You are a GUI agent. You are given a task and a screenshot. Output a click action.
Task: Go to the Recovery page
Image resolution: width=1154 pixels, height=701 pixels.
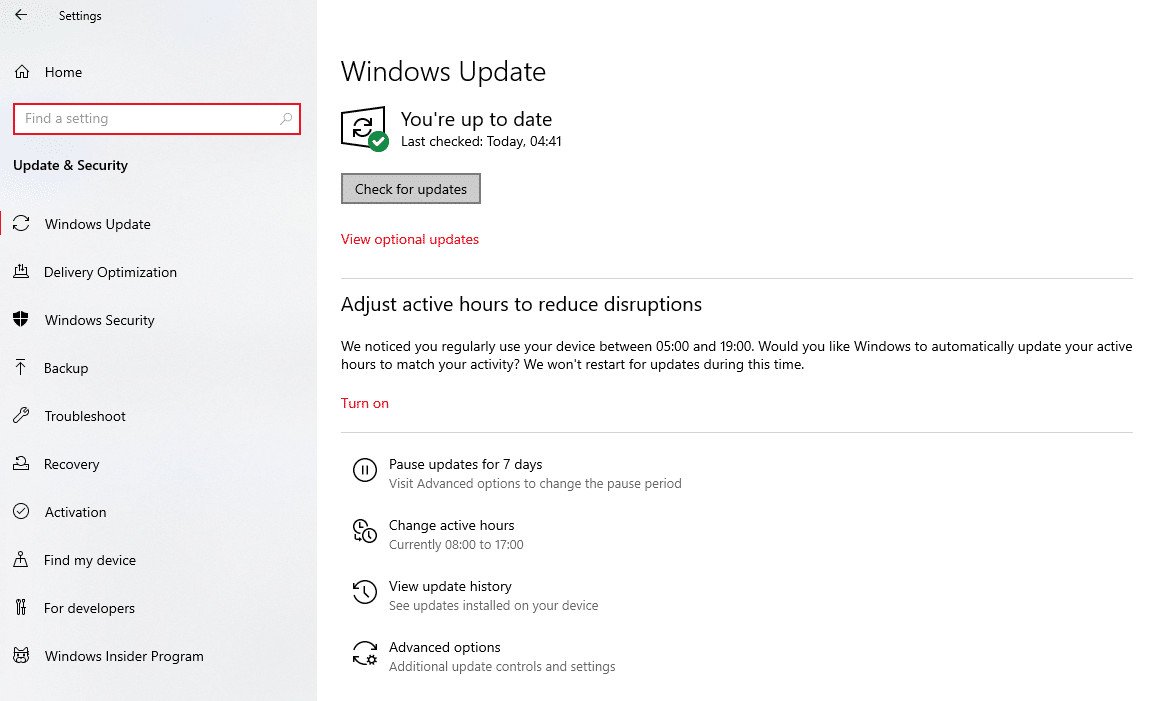click(71, 464)
